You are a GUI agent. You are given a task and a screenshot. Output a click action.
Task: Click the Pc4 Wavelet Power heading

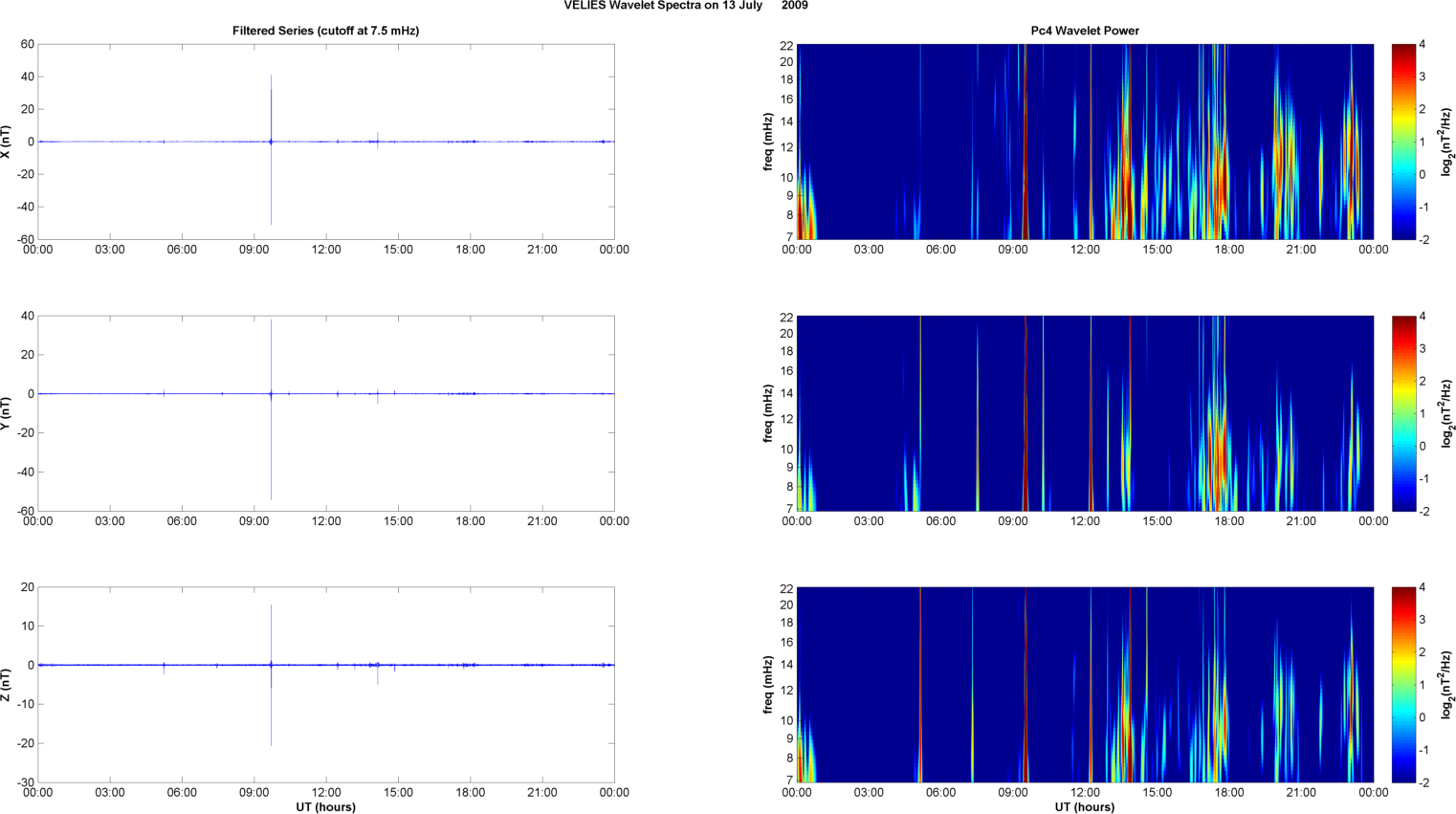[1084, 31]
